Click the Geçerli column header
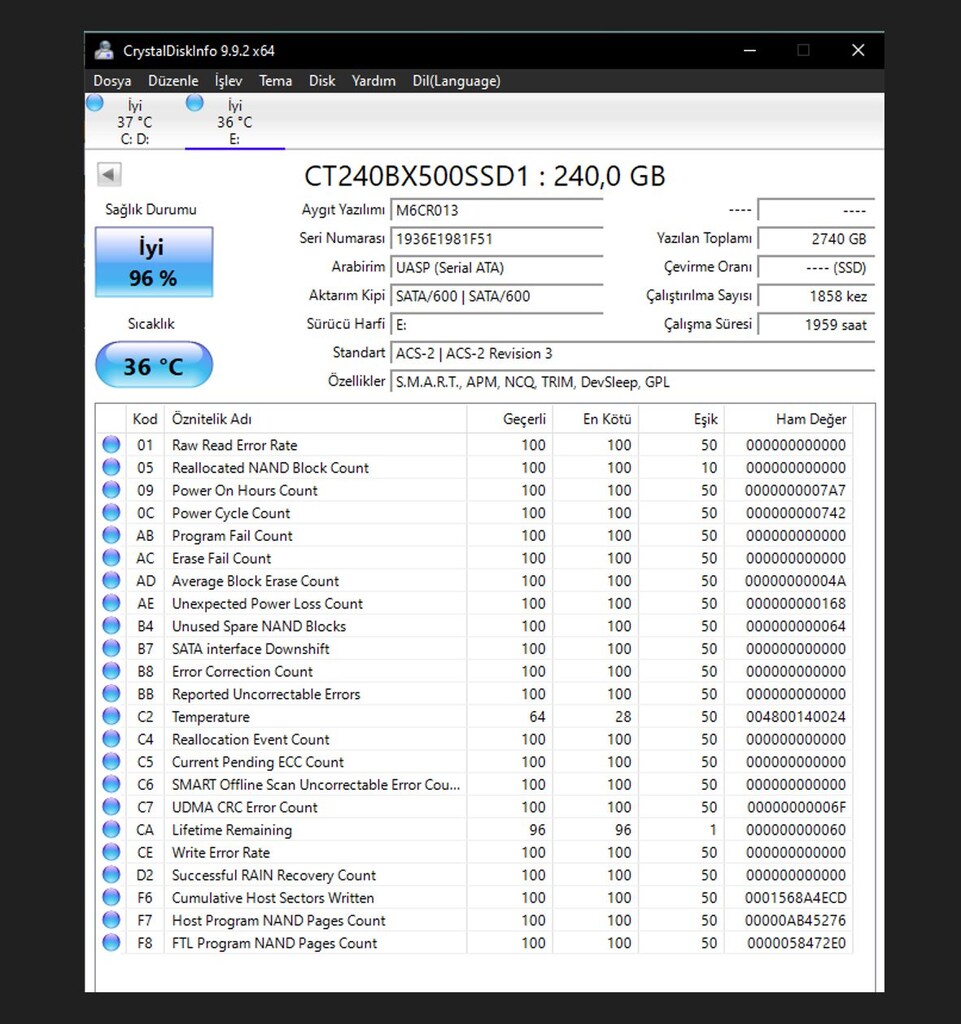961x1024 pixels. pyautogui.click(x=510, y=419)
